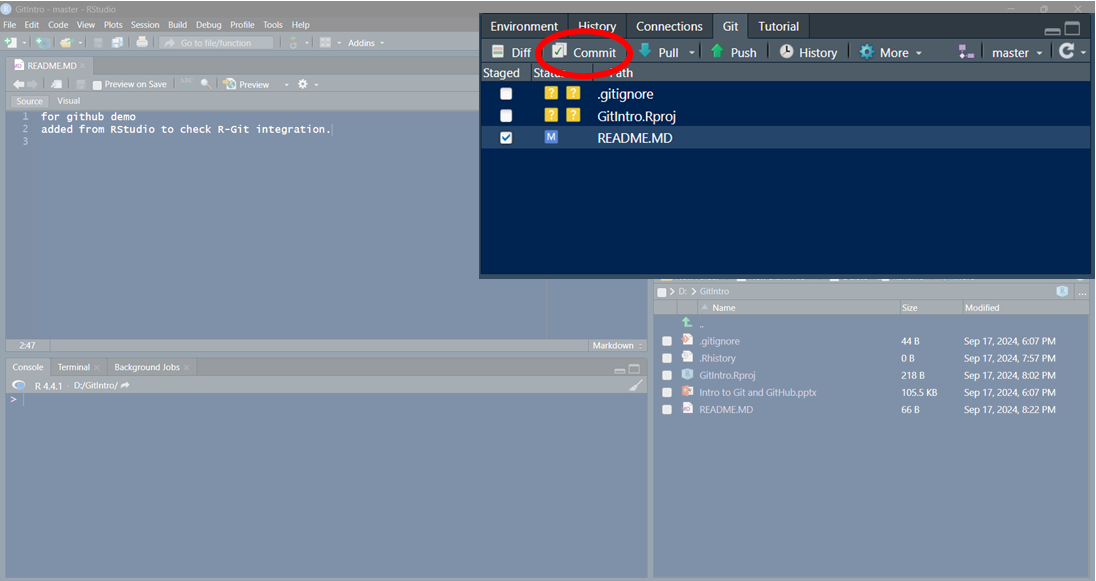This screenshot has width=1096, height=581.
Task: Switch editor to Visual mode
Action: coord(68,101)
